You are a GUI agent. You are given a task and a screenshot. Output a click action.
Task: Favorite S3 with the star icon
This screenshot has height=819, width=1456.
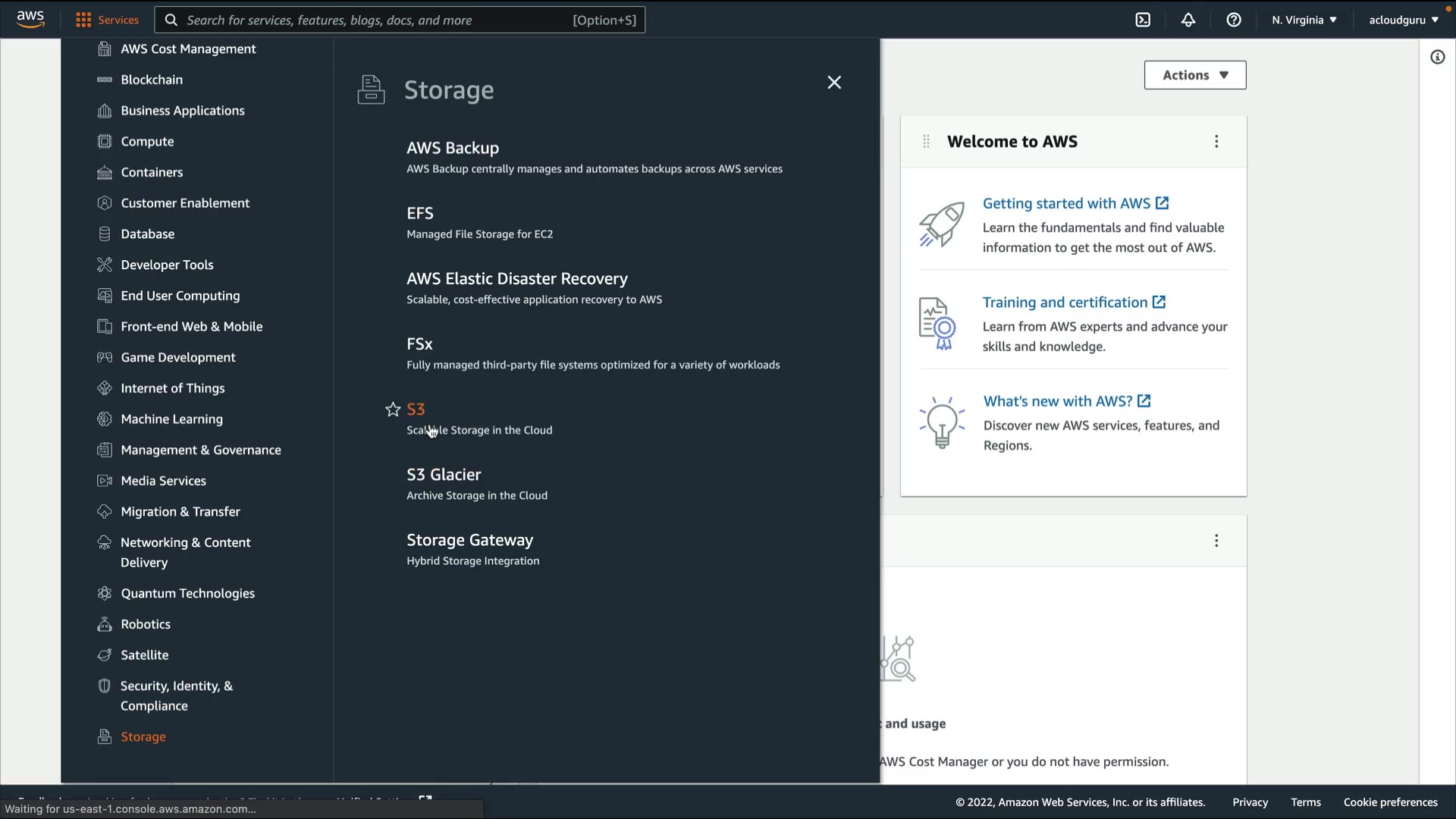tap(393, 409)
